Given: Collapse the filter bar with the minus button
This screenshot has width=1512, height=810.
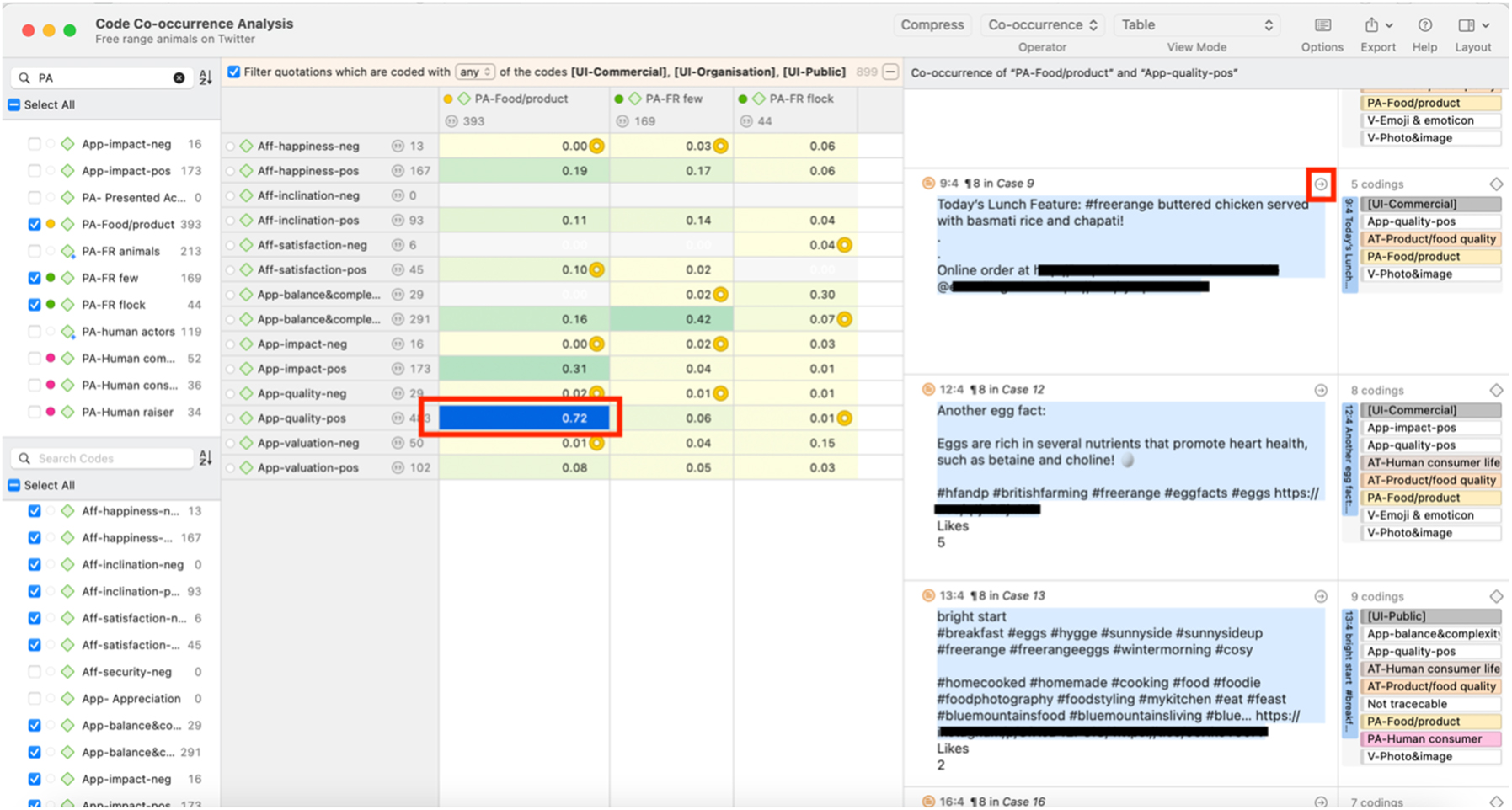Looking at the screenshot, I should [x=890, y=72].
